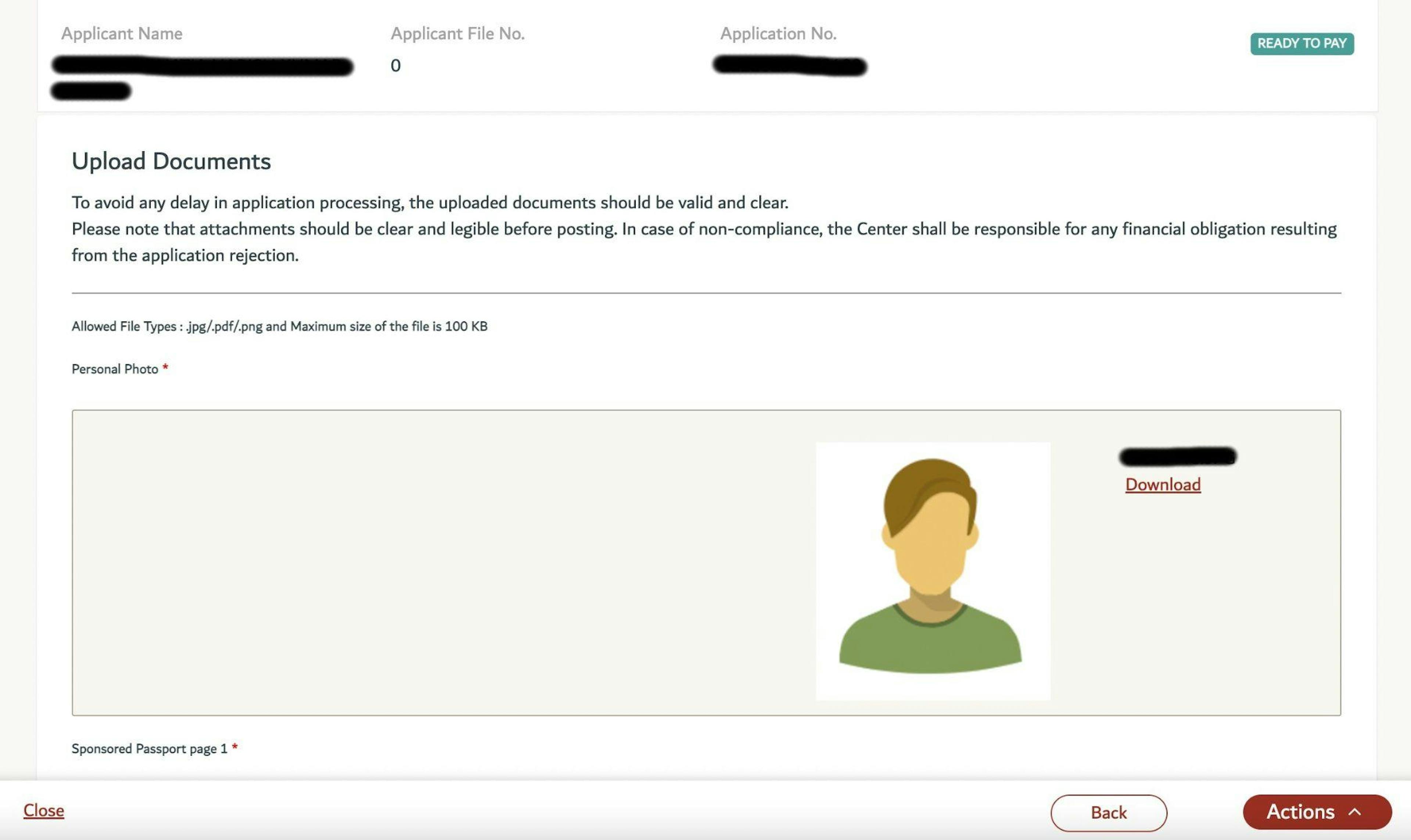
Task: Click the Allowed File Types note text
Action: (279, 327)
